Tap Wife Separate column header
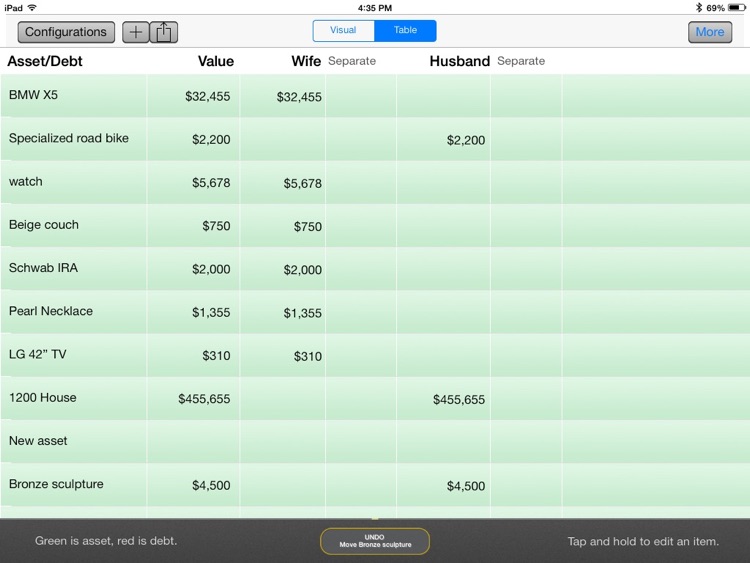Screen dimensions: 750x563 (352, 61)
